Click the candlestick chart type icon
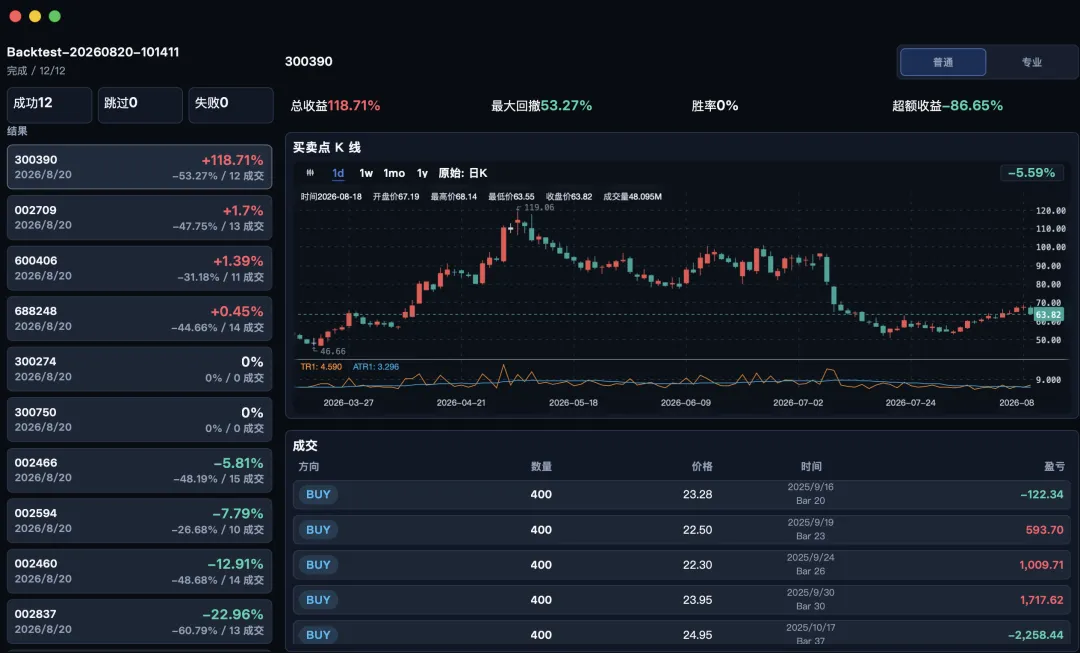The height and width of the screenshot is (653, 1080). point(310,173)
